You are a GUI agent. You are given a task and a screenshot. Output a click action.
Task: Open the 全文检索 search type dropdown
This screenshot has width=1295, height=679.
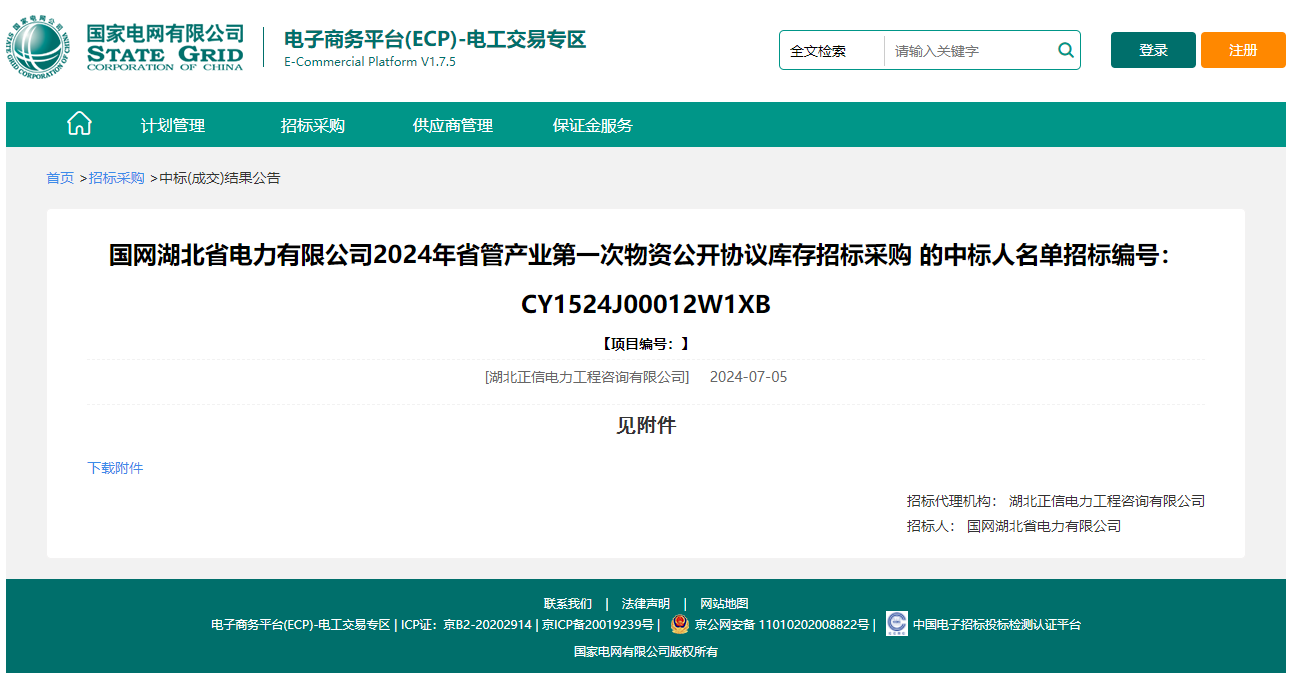tap(832, 51)
